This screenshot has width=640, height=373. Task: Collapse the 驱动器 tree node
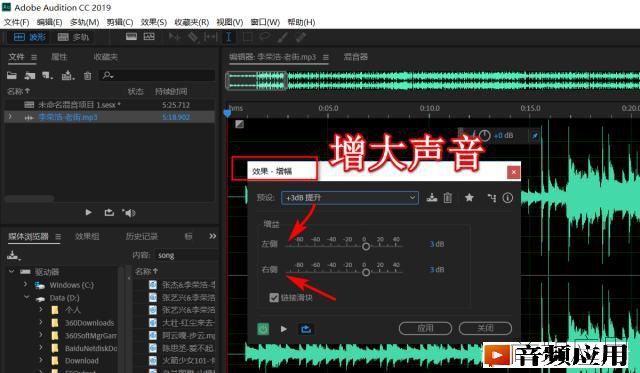coord(11,271)
